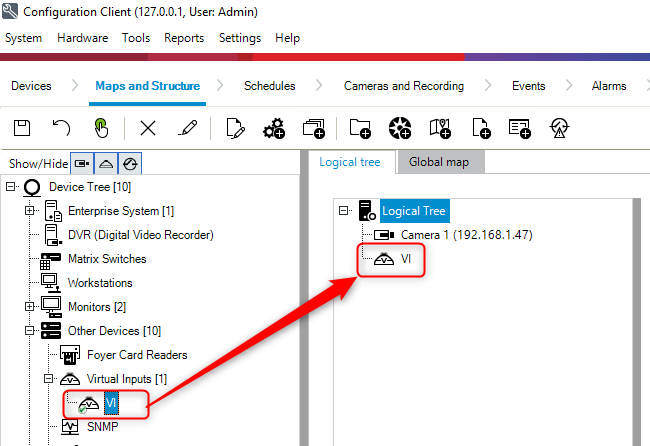Click the globe with plus toolbar icon

[x=400, y=128]
